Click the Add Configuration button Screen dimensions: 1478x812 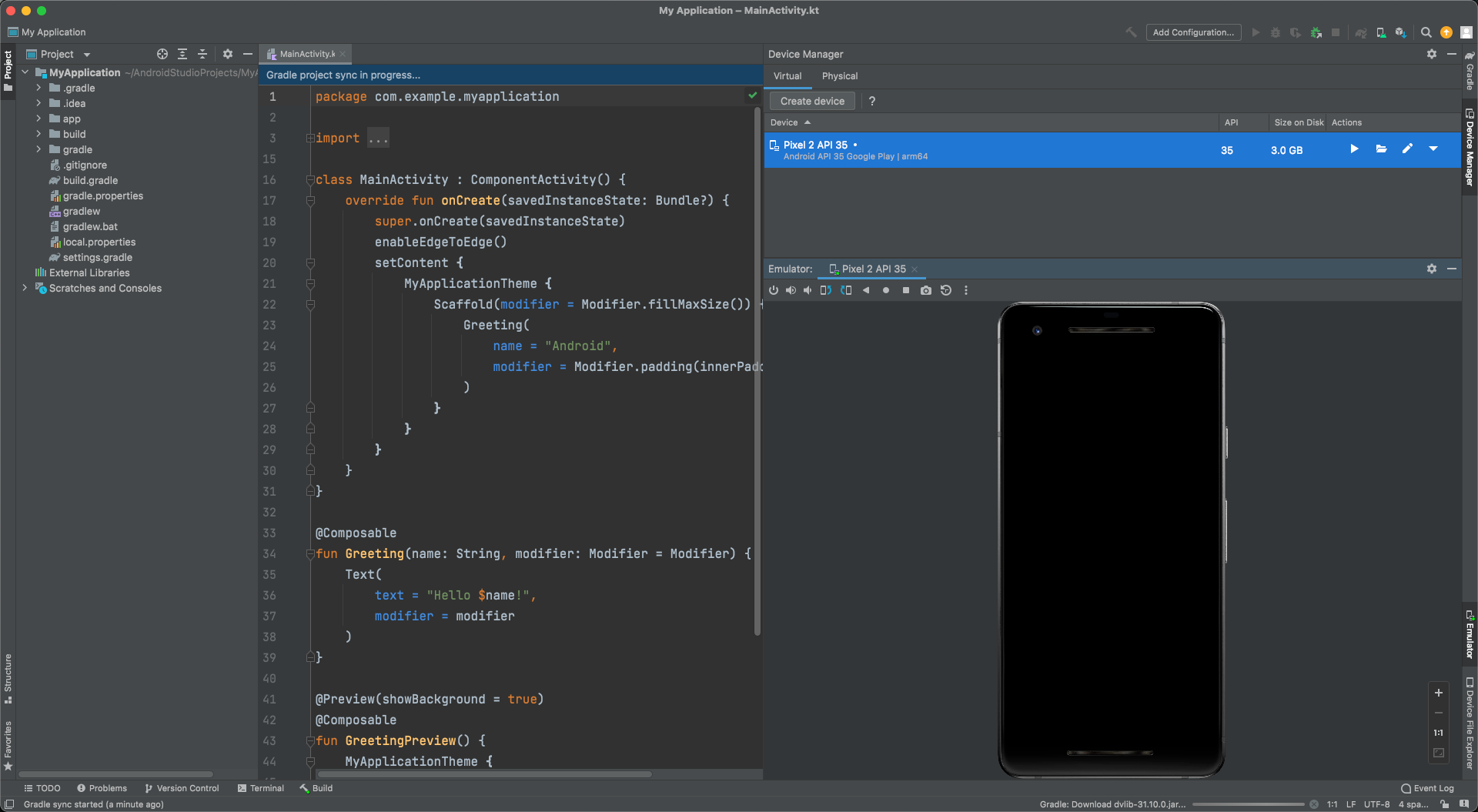click(x=1192, y=32)
